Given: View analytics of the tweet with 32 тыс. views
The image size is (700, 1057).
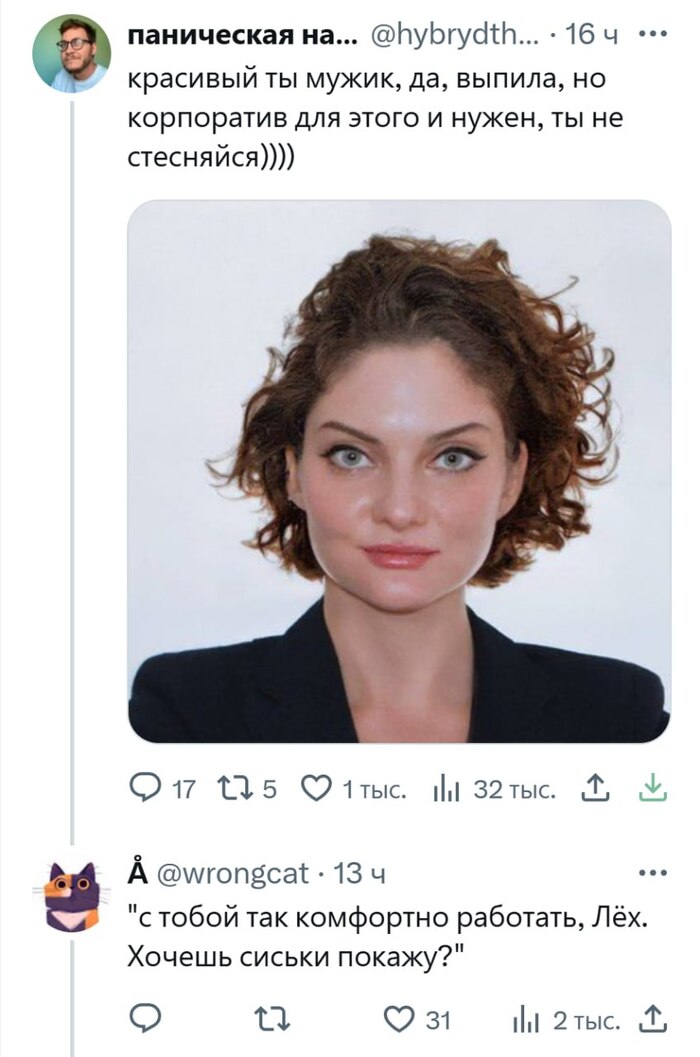Looking at the screenshot, I should click(445, 790).
